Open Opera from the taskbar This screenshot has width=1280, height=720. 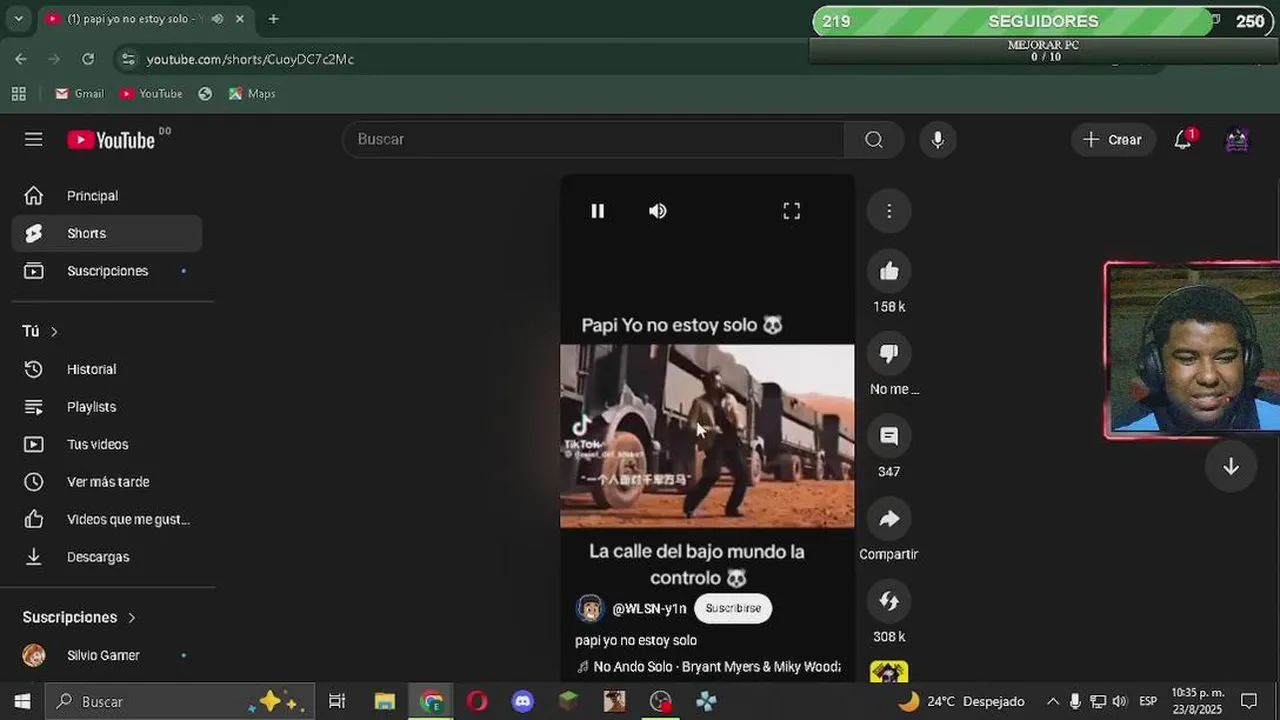pos(477,701)
